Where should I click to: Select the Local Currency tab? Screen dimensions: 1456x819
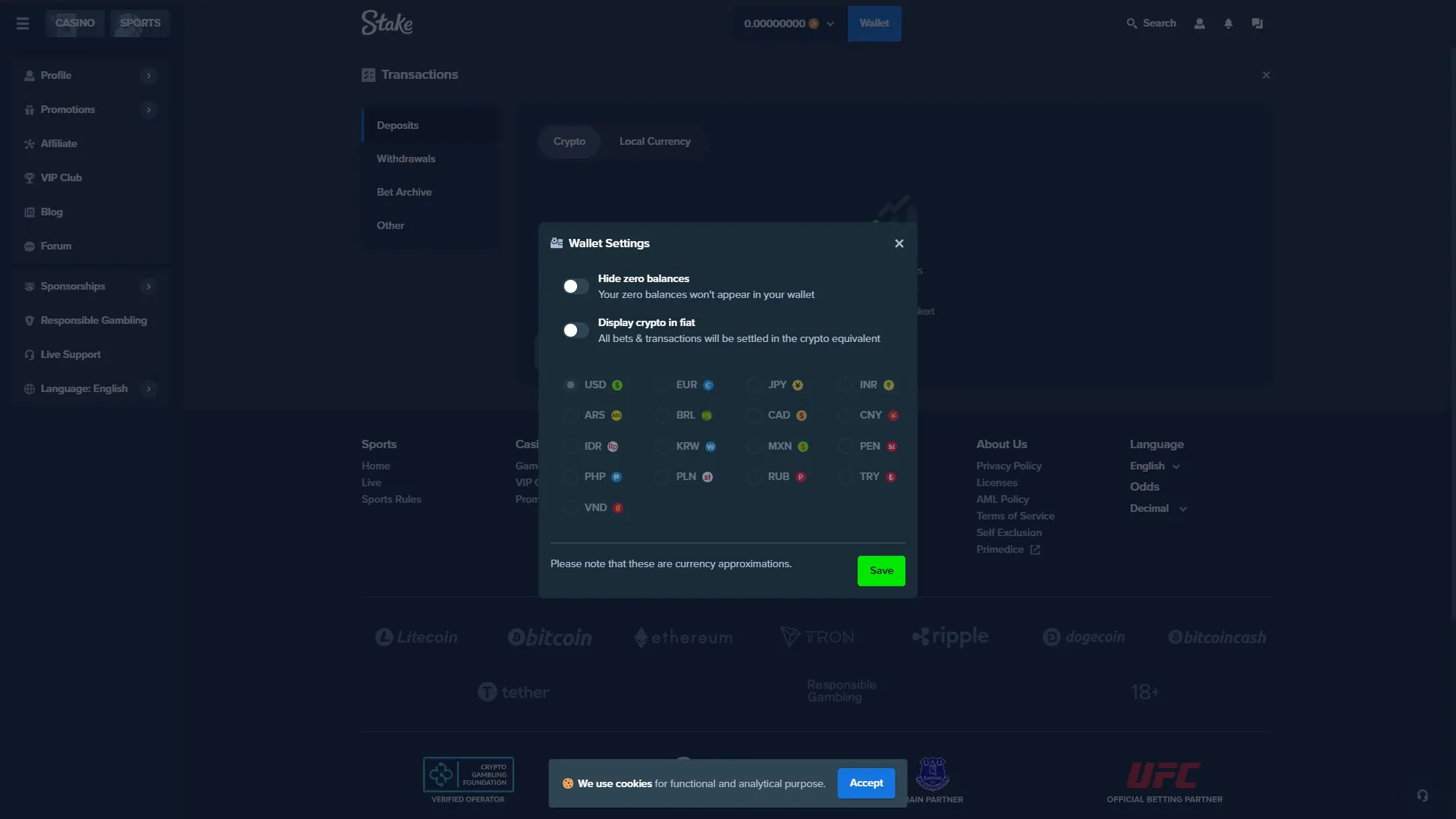(655, 142)
